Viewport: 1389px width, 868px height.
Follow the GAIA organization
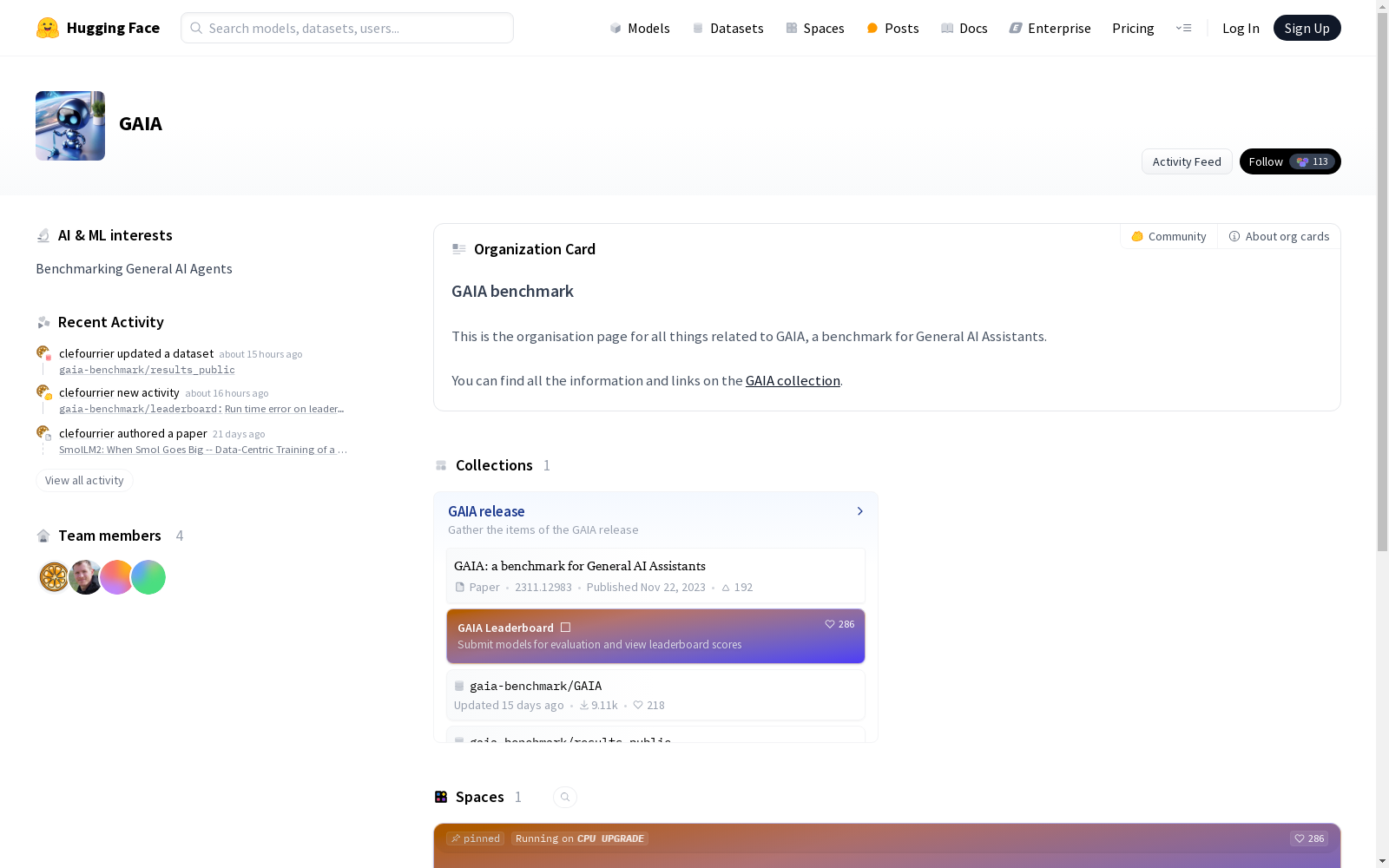click(1289, 161)
